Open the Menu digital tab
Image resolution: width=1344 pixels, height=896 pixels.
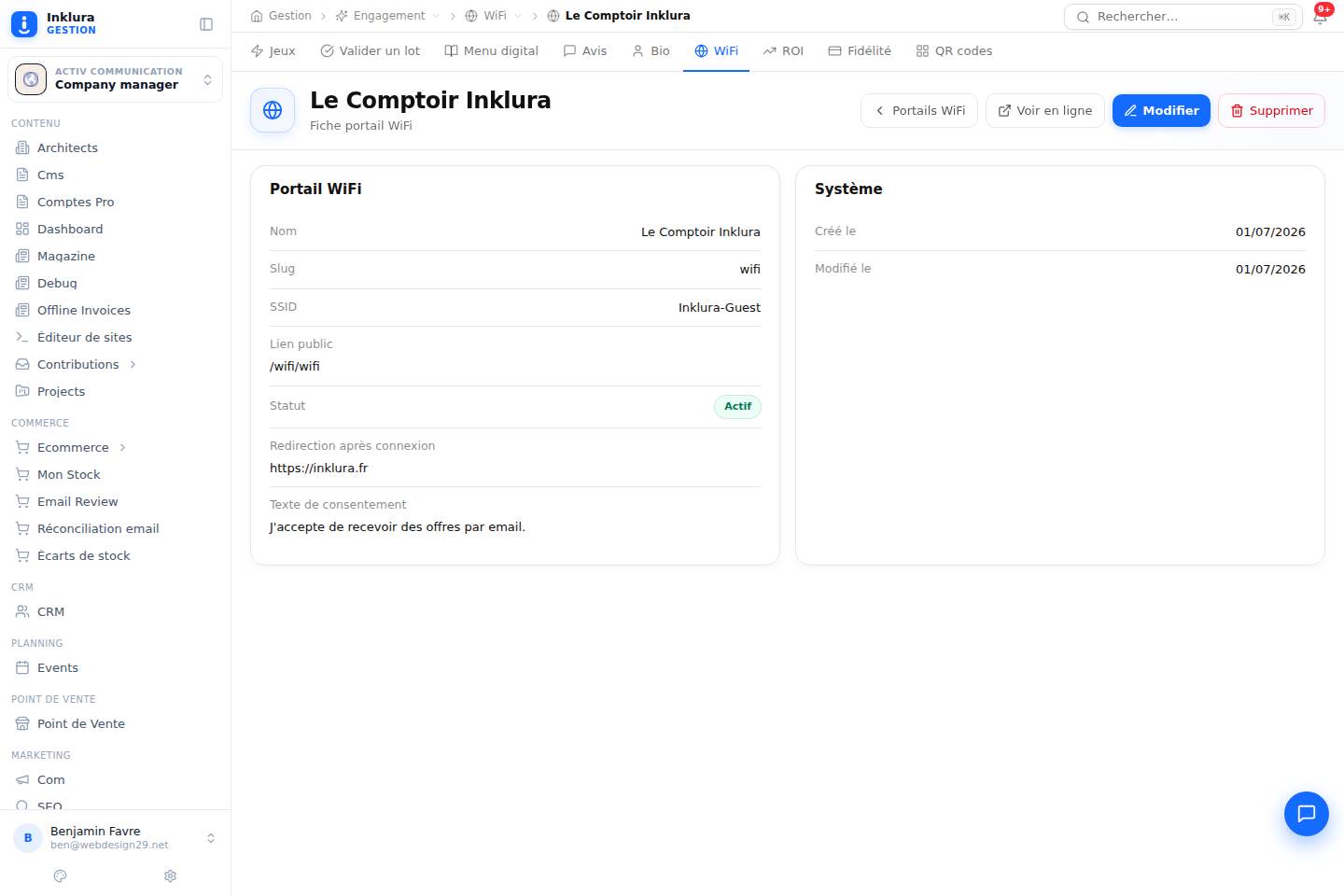[x=491, y=51]
